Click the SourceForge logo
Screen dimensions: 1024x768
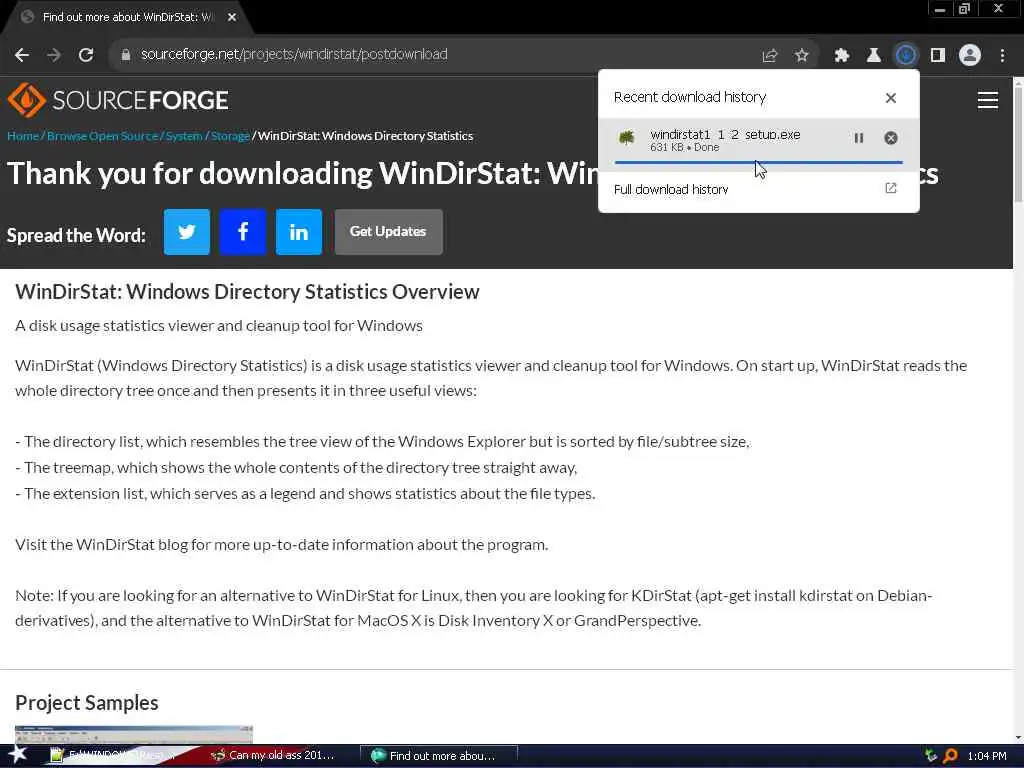[x=118, y=100]
